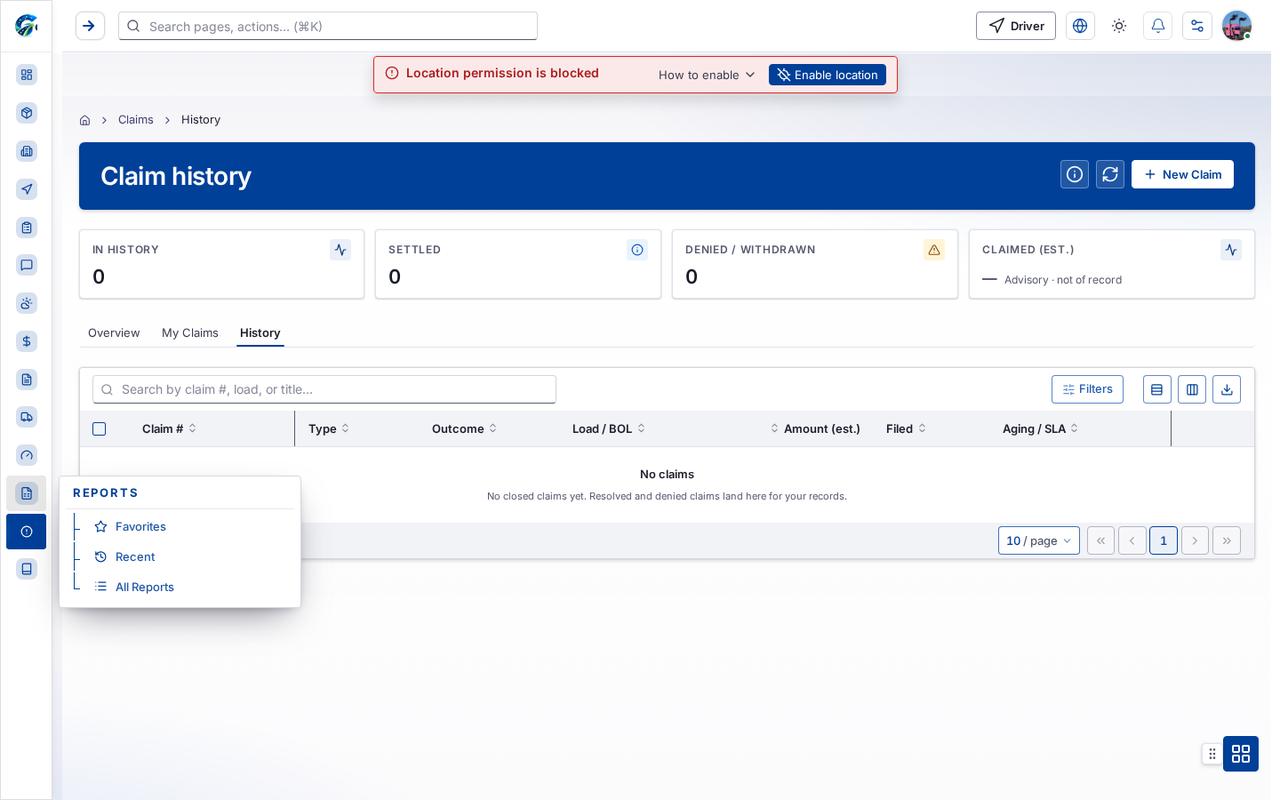Focus the global search pages field
This screenshot has height=800, width=1280.
(x=328, y=26)
